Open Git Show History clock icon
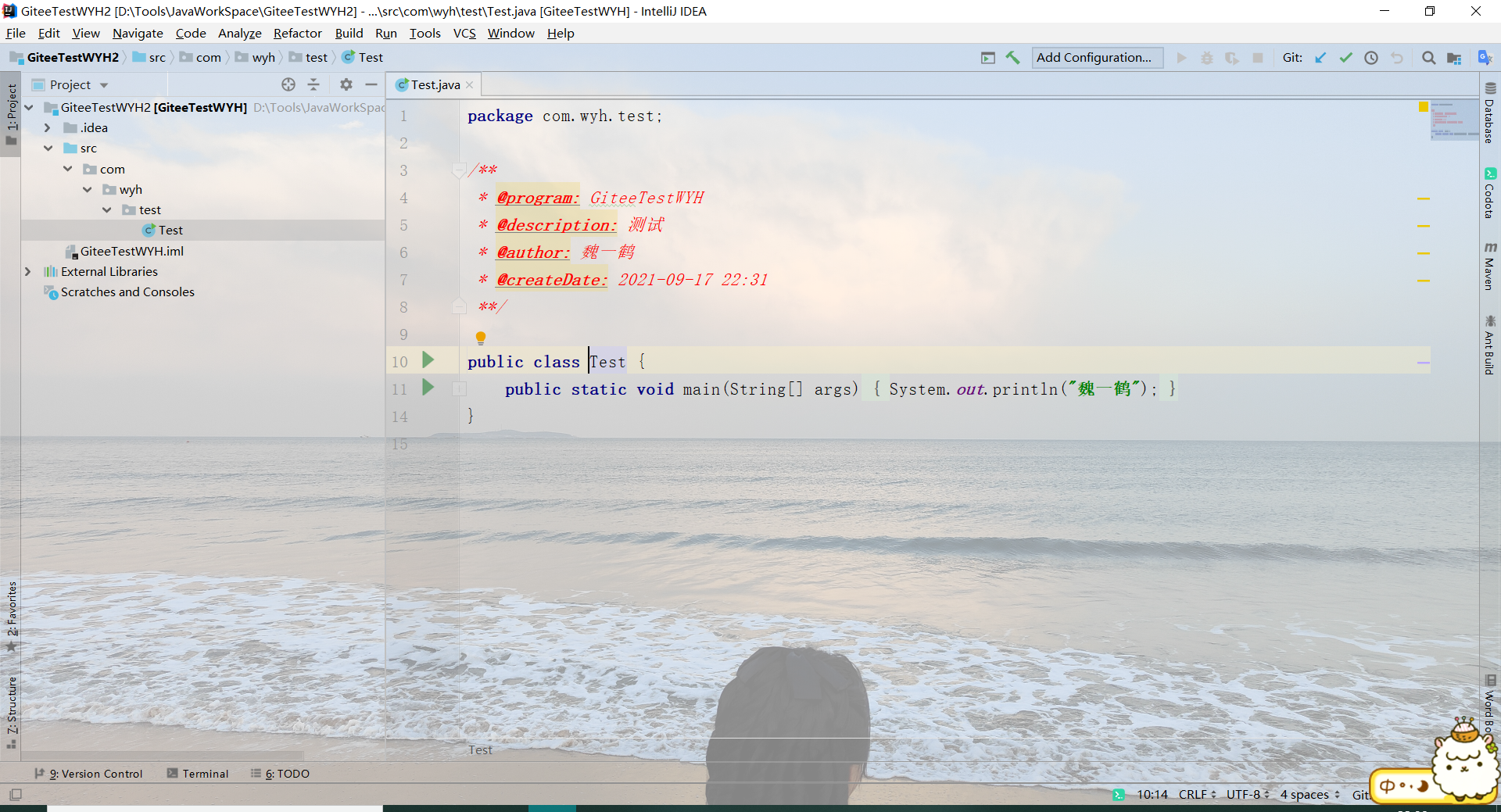The image size is (1501, 812). point(1371,58)
